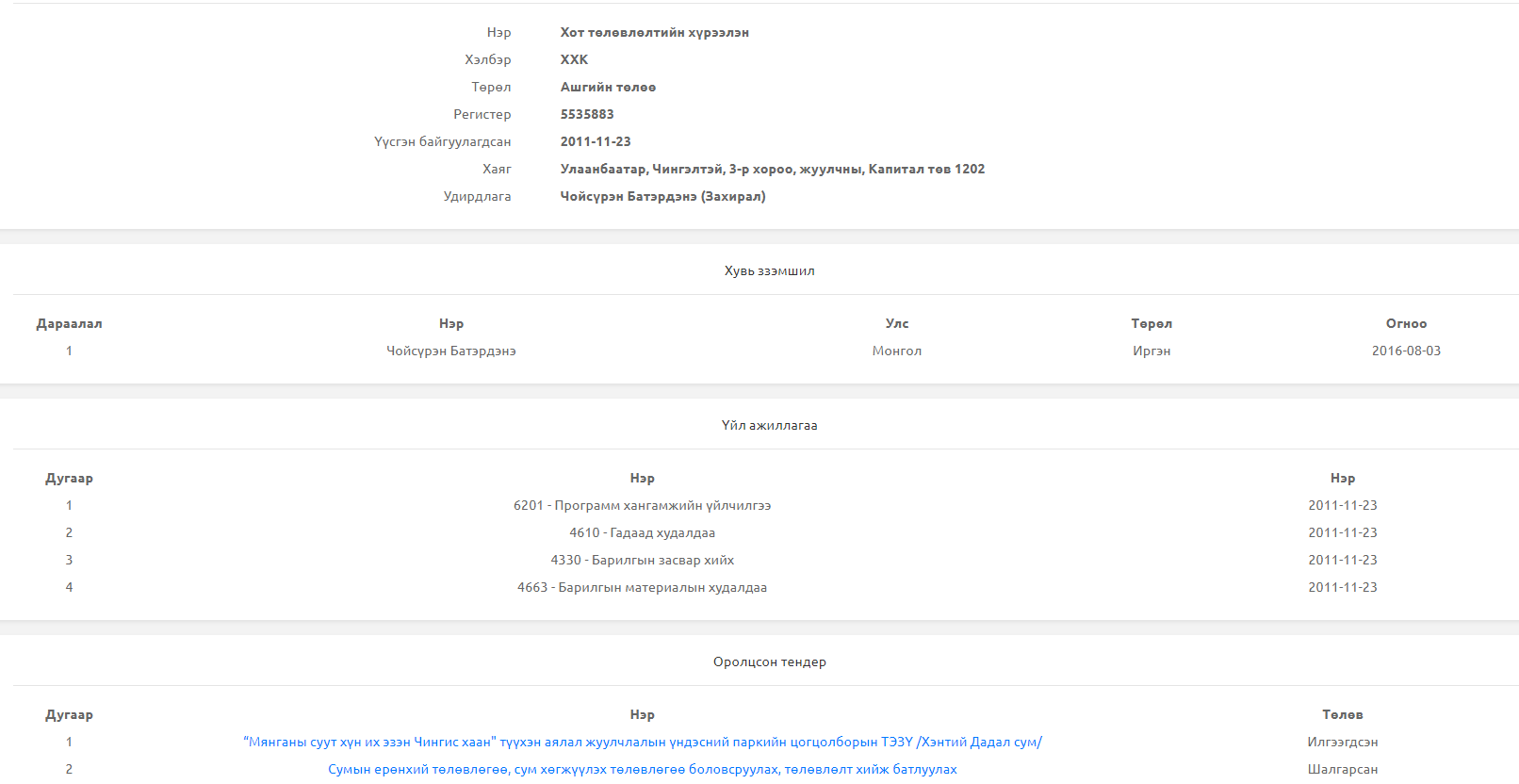The width and height of the screenshot is (1519, 784).
Task: Click the Улс column header
Action: click(x=896, y=323)
